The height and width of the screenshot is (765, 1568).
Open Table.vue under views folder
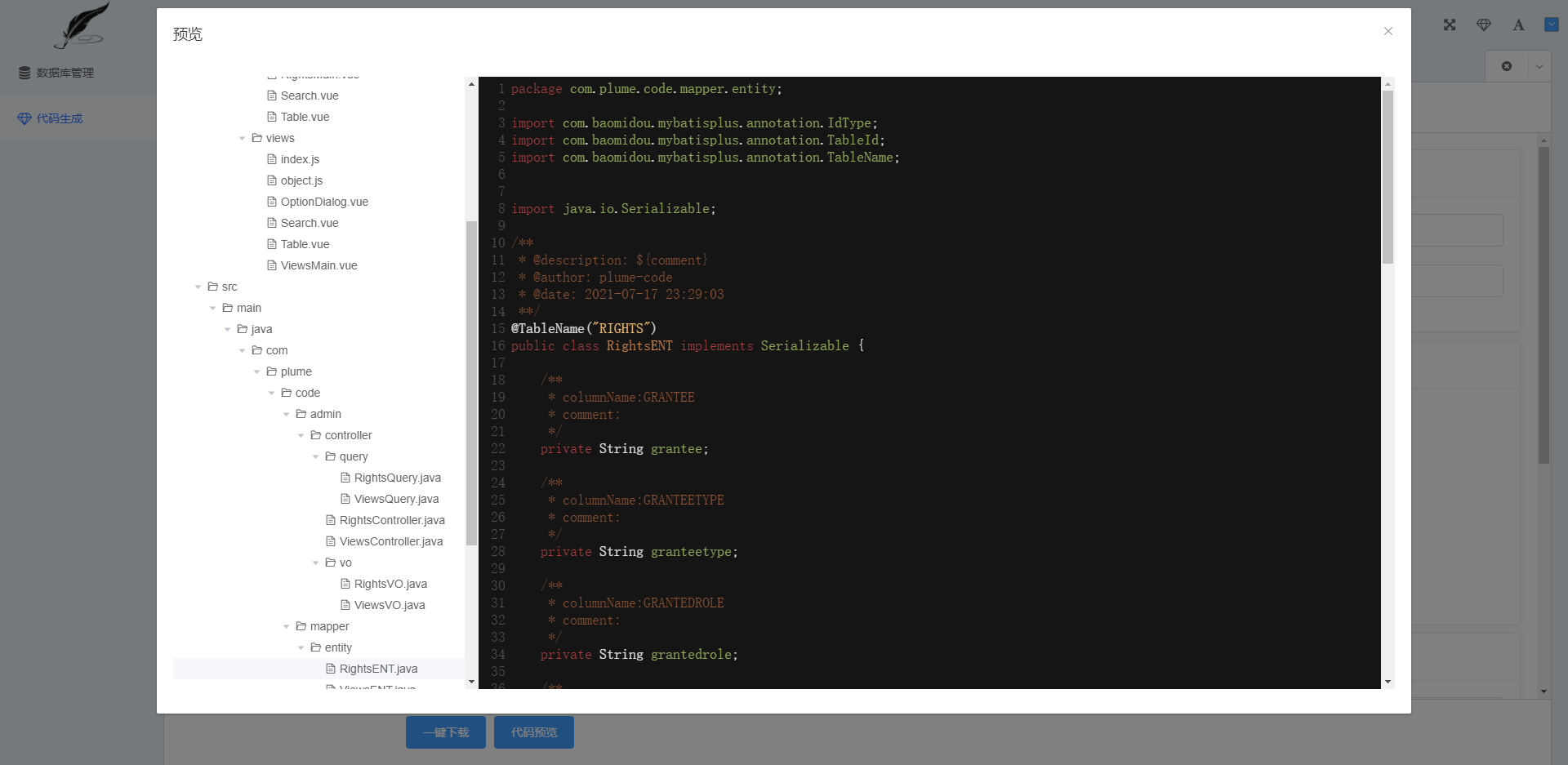[305, 244]
